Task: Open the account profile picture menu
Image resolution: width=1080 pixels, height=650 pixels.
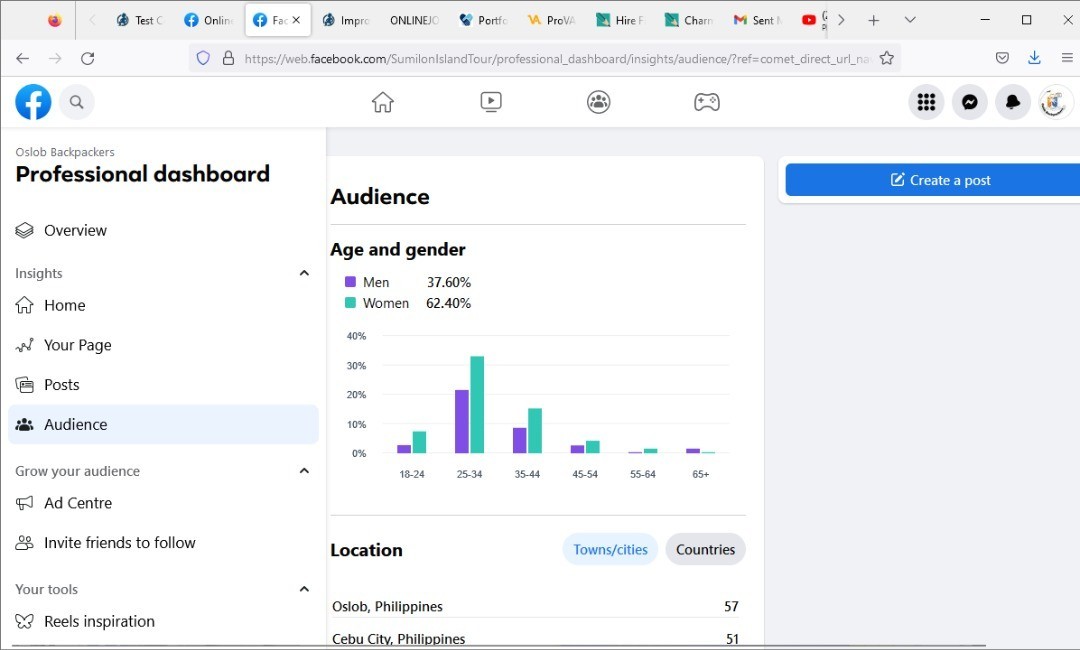Action: (1055, 102)
